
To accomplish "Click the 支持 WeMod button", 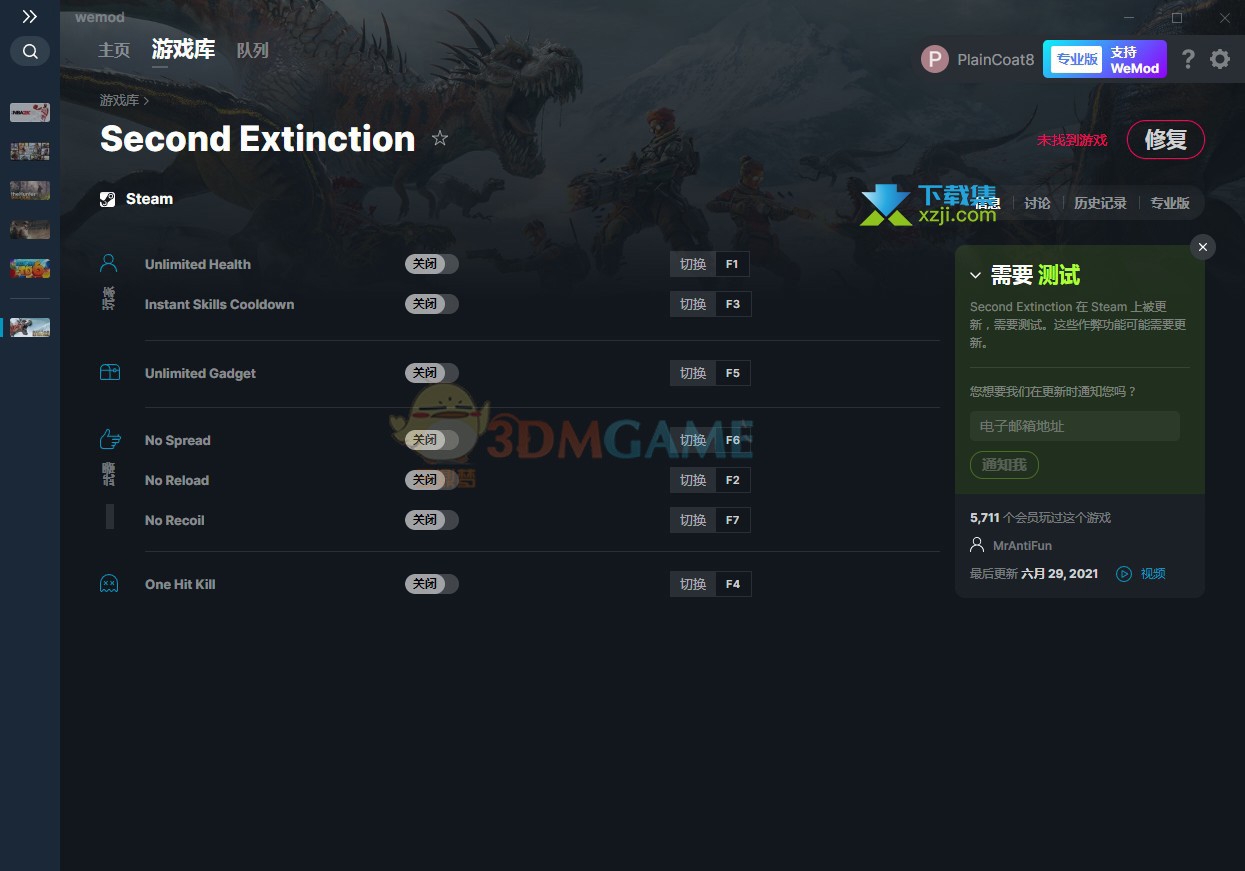I will [1135, 59].
